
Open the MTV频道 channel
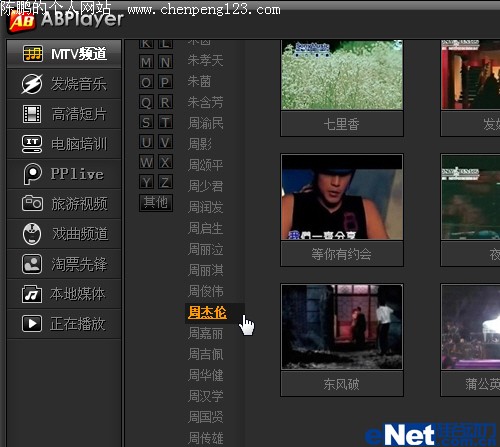coord(64,54)
